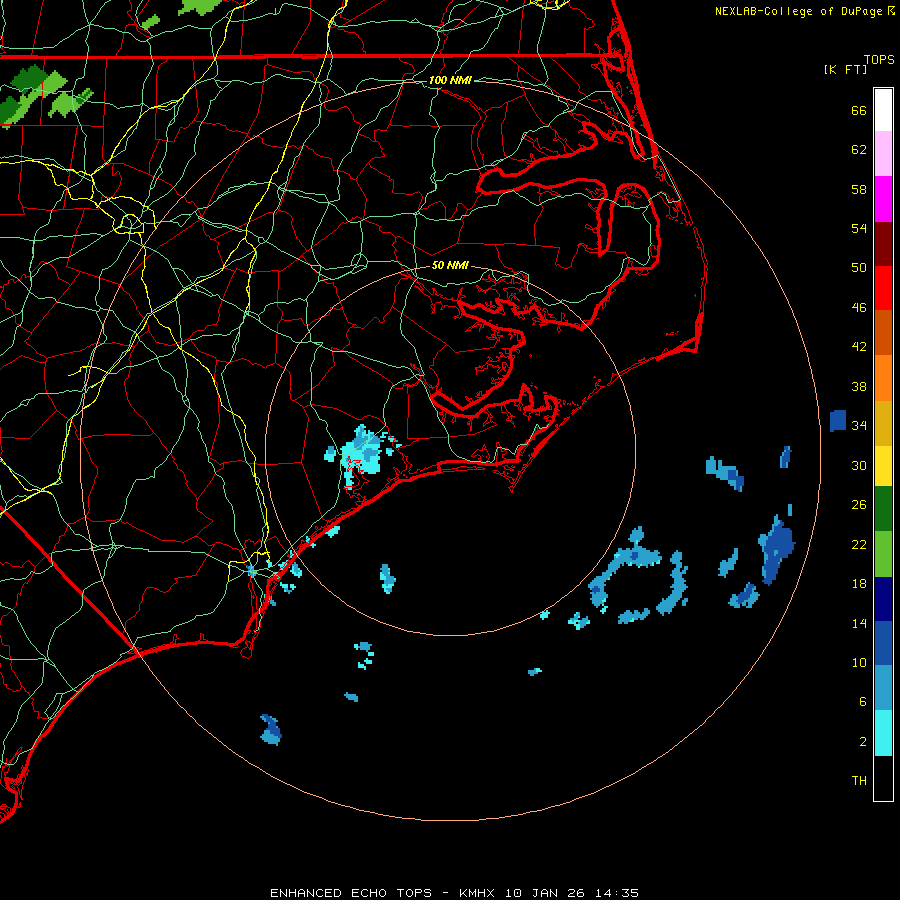The width and height of the screenshot is (900, 900).
Task: Pick the dark orange legend swatch above 42
Action: click(x=883, y=333)
